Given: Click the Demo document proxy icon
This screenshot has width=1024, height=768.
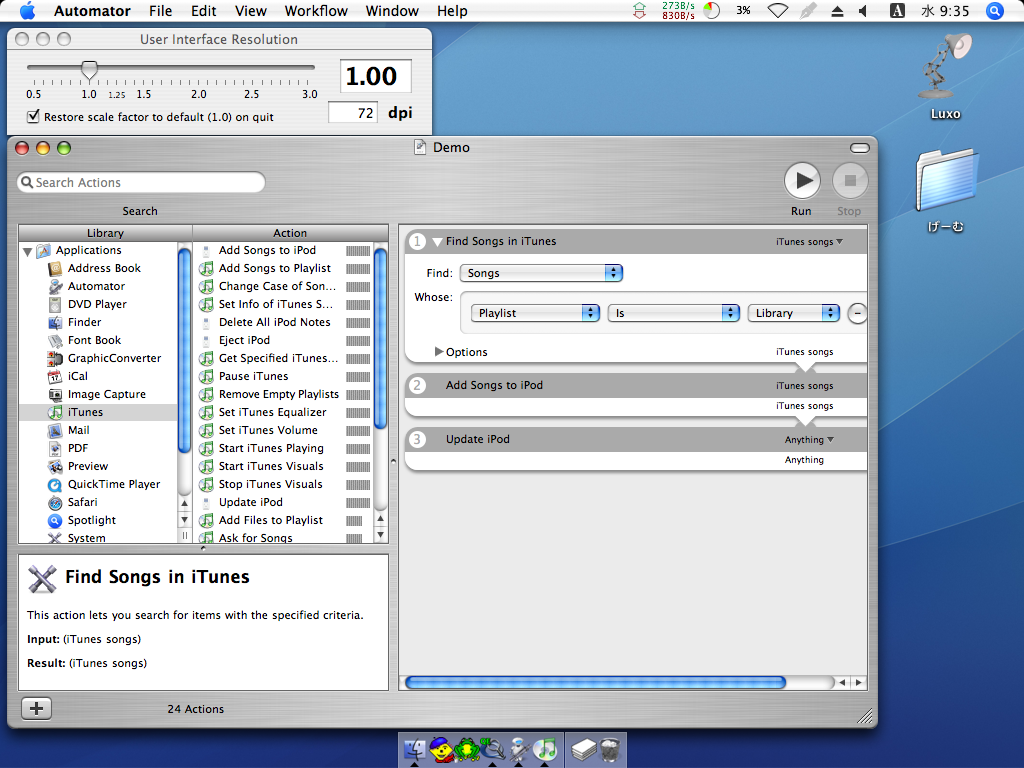Looking at the screenshot, I should coord(420,148).
